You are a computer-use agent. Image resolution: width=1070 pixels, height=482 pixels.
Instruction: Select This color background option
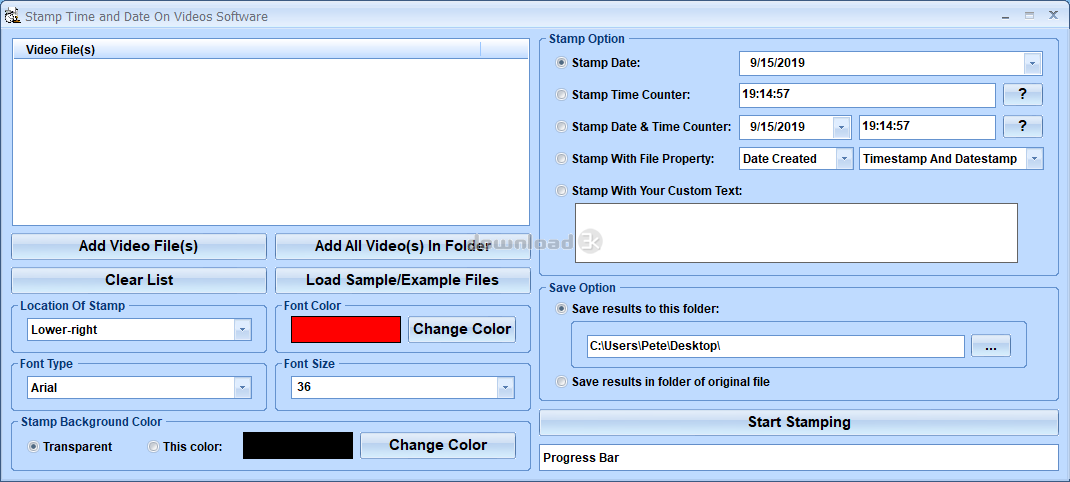point(154,446)
